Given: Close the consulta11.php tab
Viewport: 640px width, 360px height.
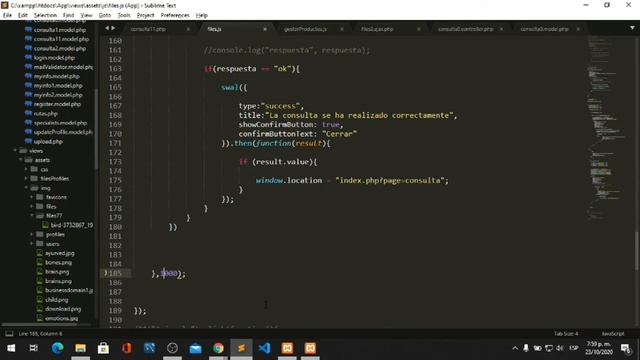Looking at the screenshot, I should pyautogui.click(x=188, y=29).
